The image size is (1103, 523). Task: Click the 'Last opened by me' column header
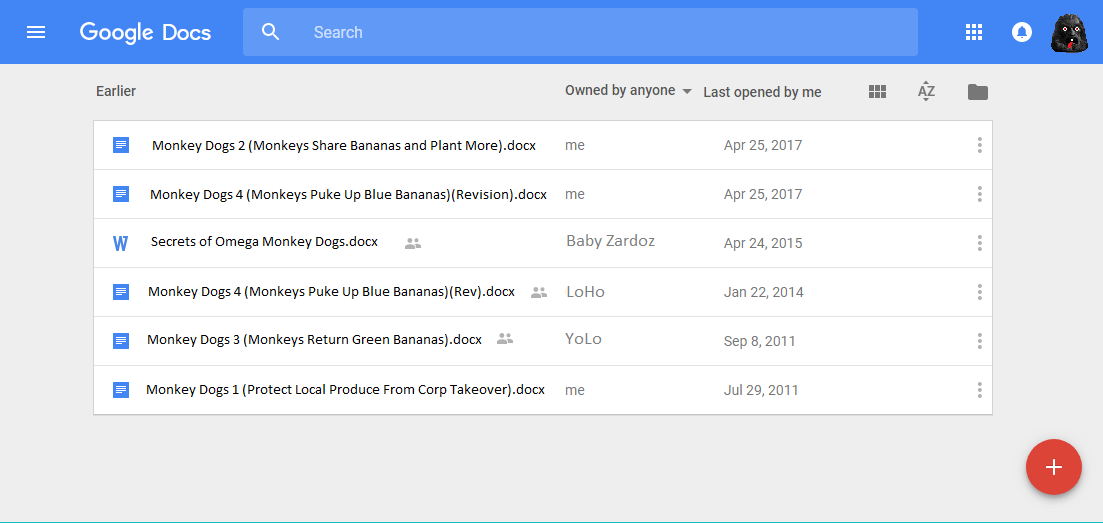tap(762, 92)
